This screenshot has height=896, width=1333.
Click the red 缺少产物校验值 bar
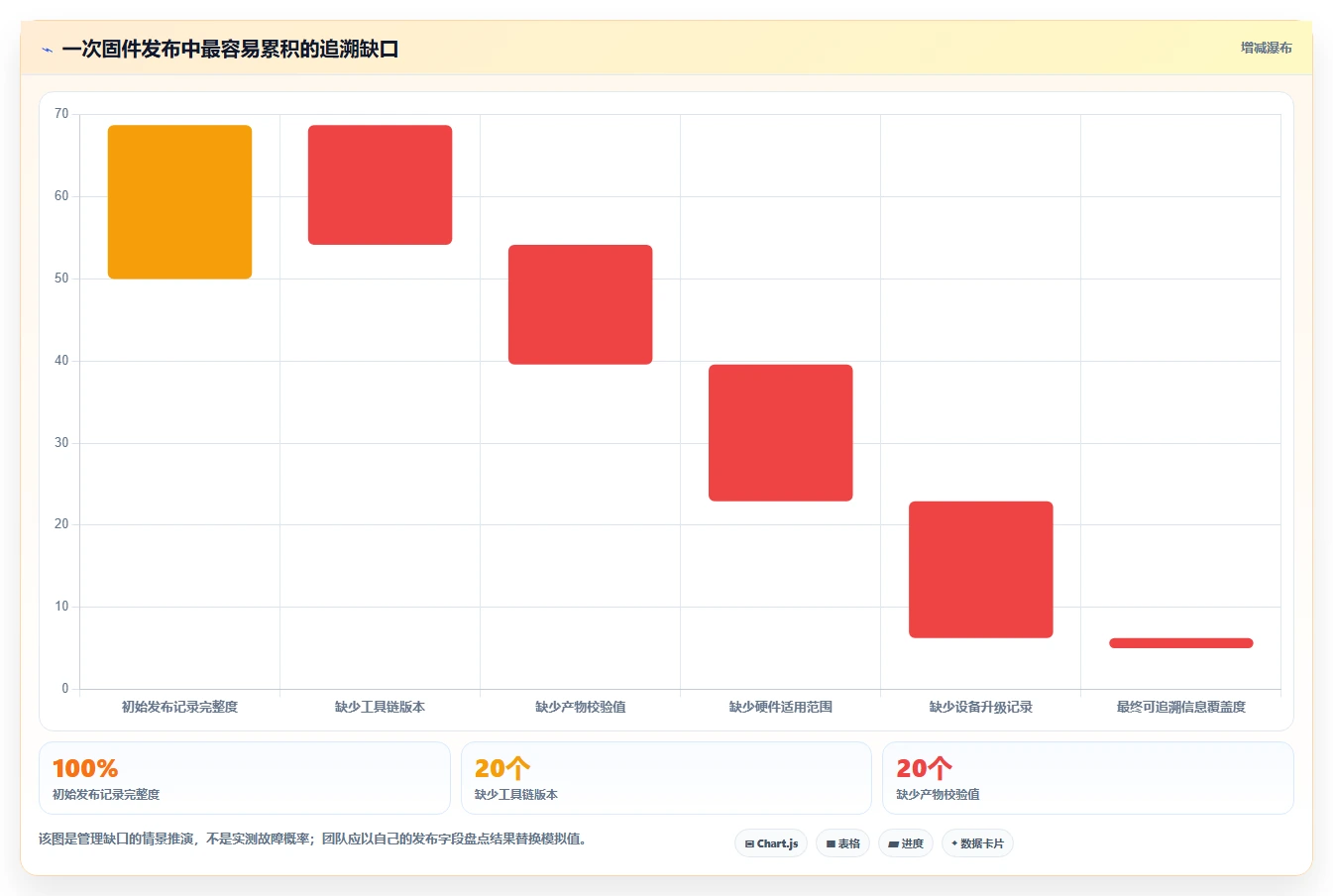580,304
